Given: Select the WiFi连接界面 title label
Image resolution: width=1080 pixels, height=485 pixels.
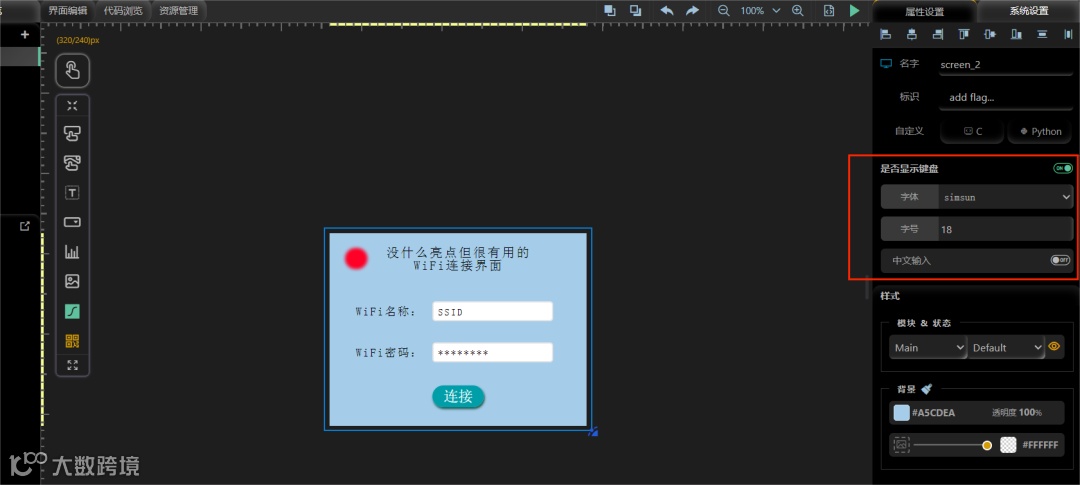Looking at the screenshot, I should [x=457, y=259].
